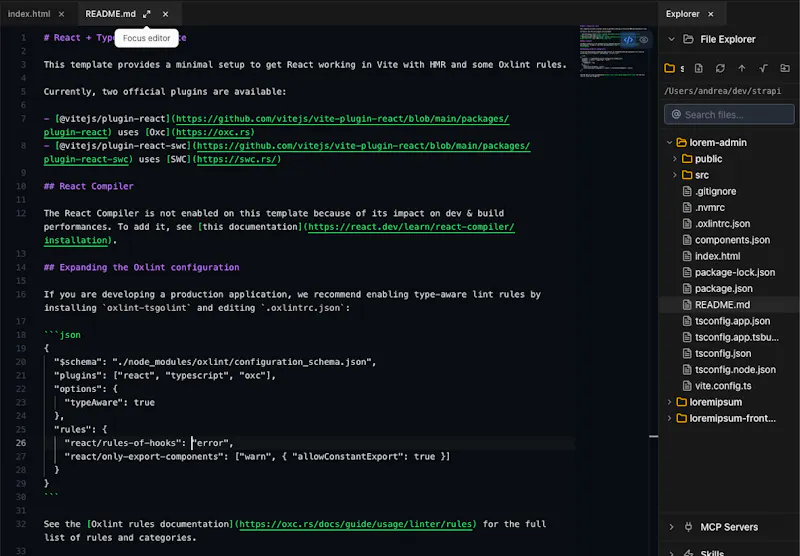
Task: Click the src folder icon
Action: [x=687, y=175]
